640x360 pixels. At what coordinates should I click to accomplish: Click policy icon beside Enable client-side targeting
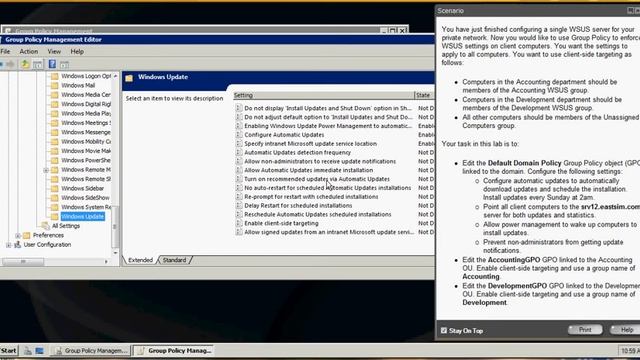(x=238, y=223)
